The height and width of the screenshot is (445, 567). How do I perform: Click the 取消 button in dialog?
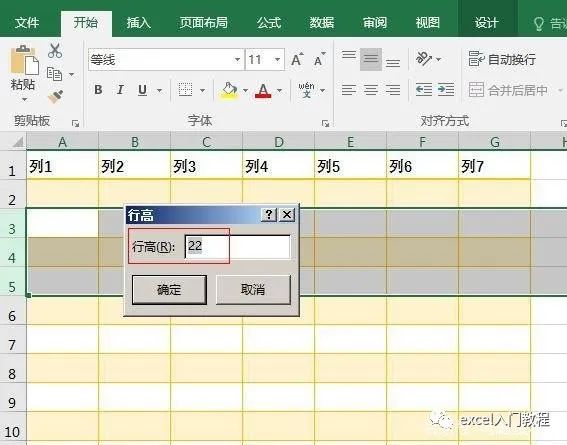point(253,290)
